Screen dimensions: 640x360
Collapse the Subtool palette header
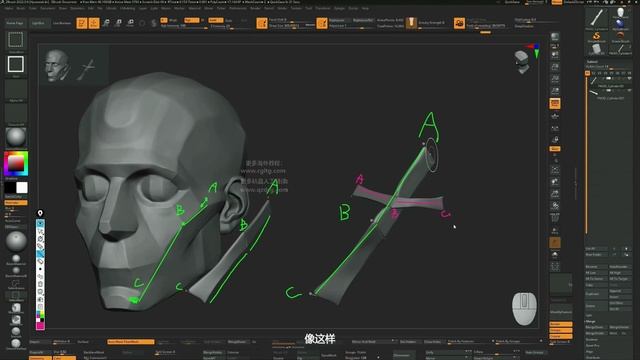pyautogui.click(x=592, y=62)
